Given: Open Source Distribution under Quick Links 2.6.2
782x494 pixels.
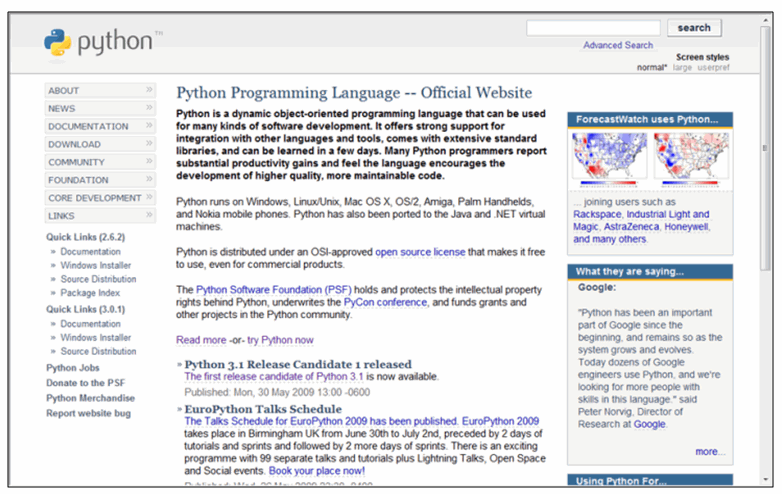Looking at the screenshot, I should pyautogui.click(x=98, y=279).
